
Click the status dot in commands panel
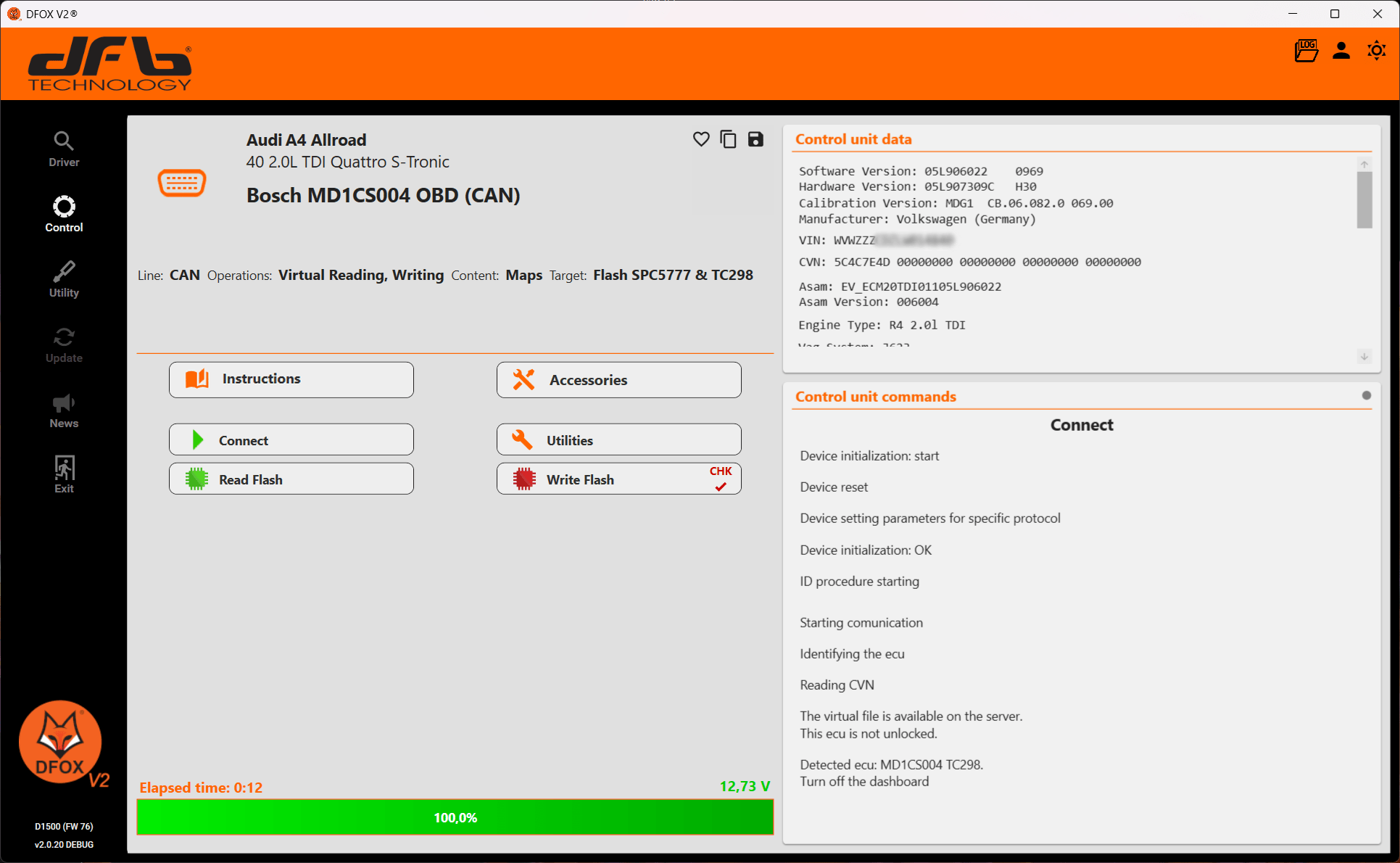[1366, 396]
